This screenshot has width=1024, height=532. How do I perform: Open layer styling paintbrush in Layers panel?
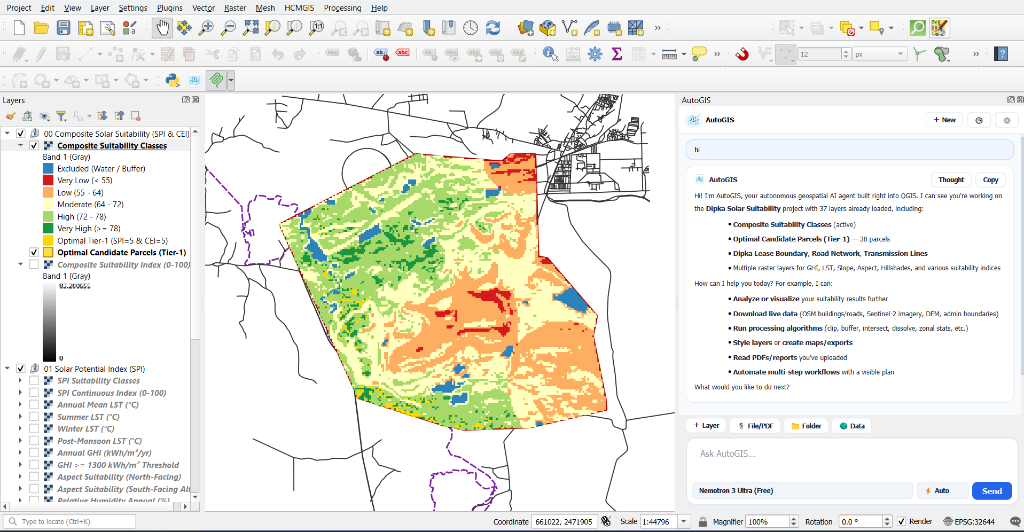coord(10,116)
